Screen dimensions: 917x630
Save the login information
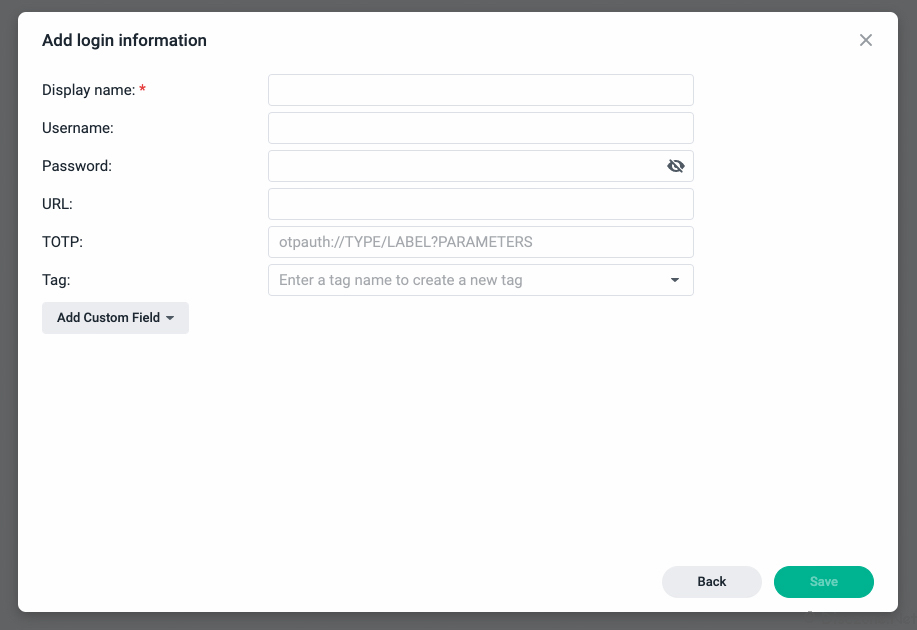click(x=823, y=581)
